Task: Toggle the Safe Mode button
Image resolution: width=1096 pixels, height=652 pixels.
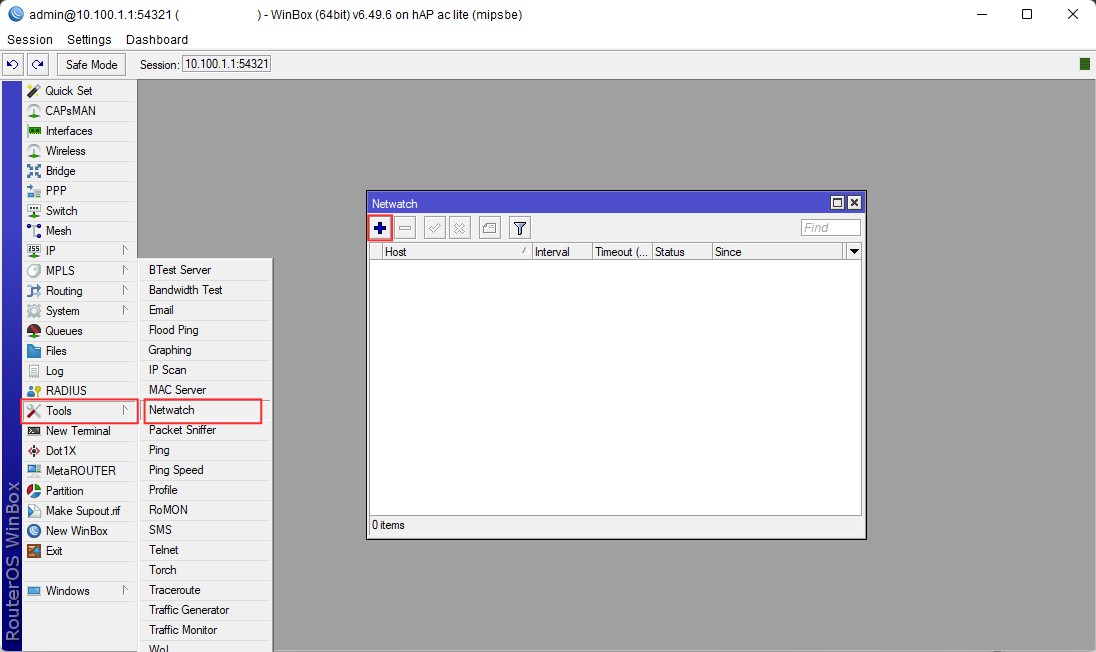Action: point(91,65)
